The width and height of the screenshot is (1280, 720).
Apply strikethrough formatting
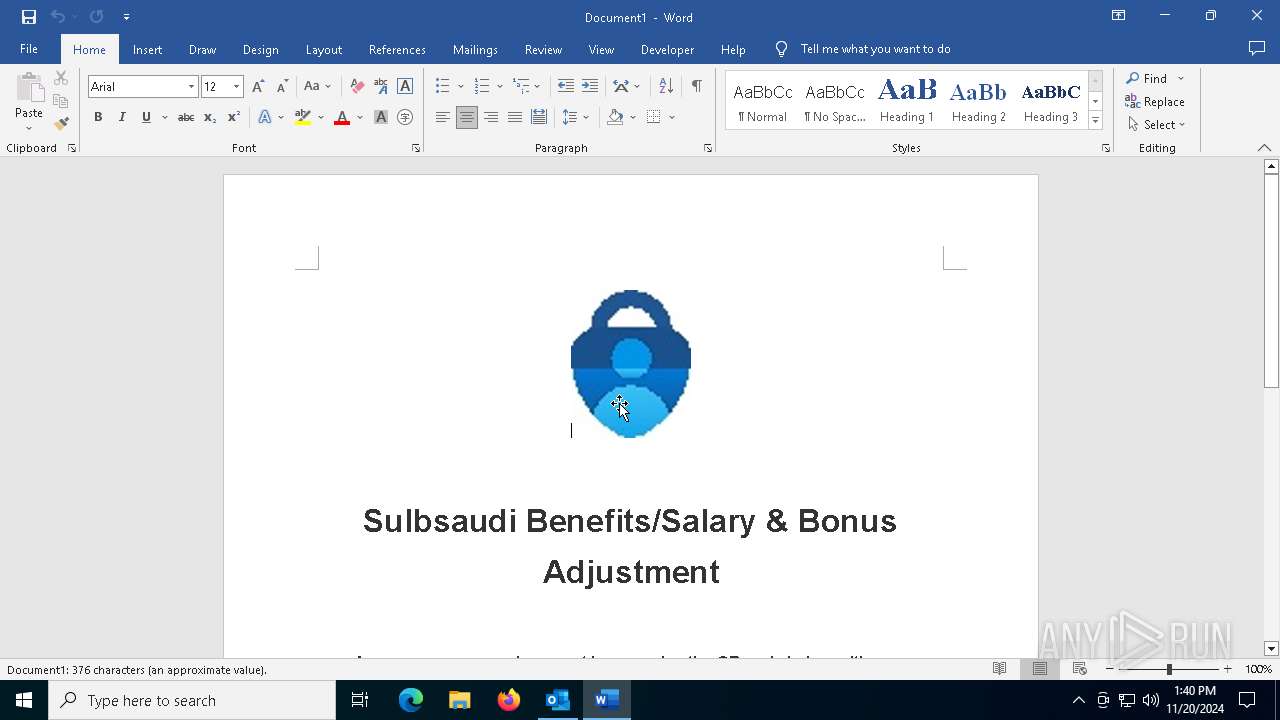pos(185,117)
